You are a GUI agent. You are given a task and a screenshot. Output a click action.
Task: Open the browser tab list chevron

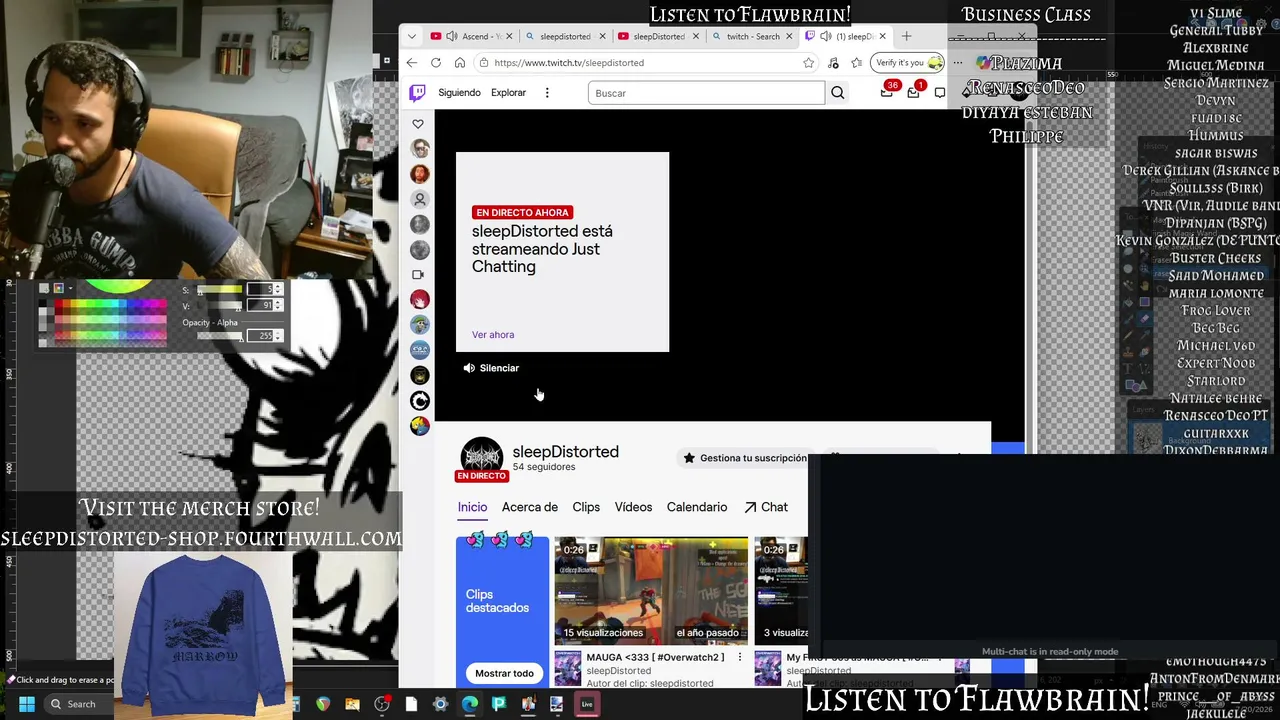(412, 36)
